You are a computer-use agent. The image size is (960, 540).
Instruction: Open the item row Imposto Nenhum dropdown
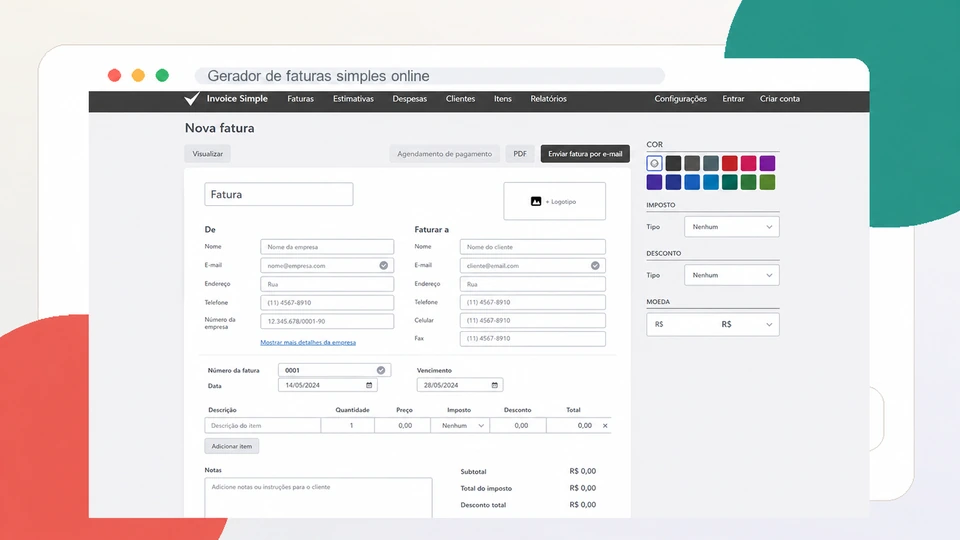coord(460,426)
